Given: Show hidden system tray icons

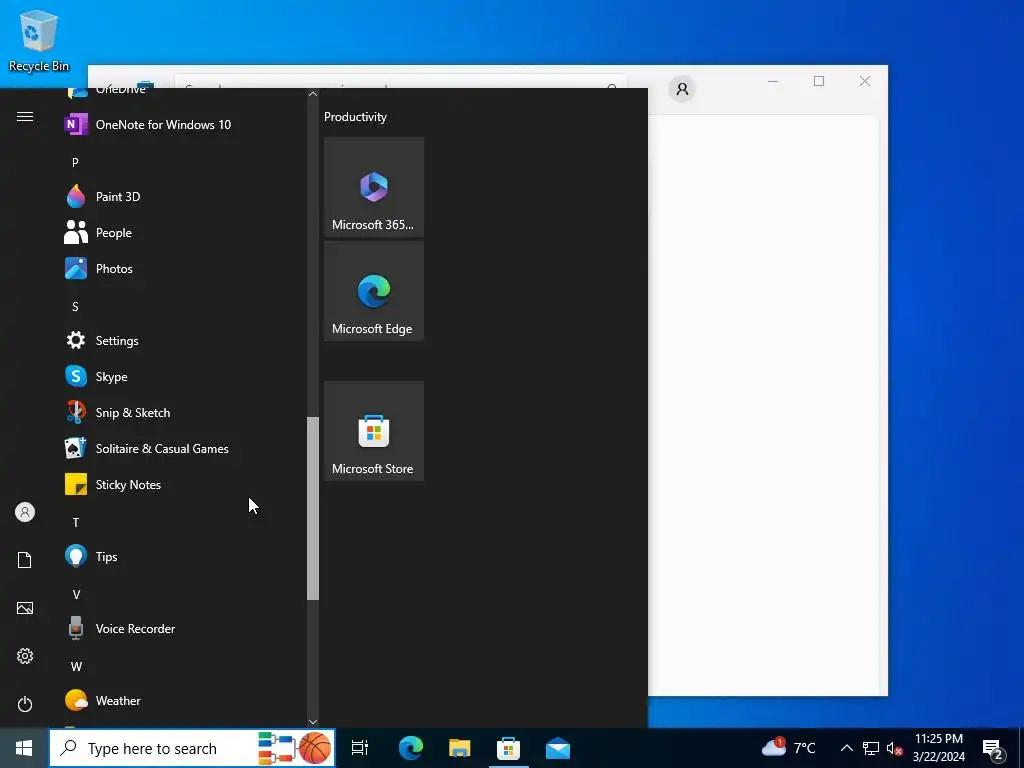Looking at the screenshot, I should tap(846, 748).
